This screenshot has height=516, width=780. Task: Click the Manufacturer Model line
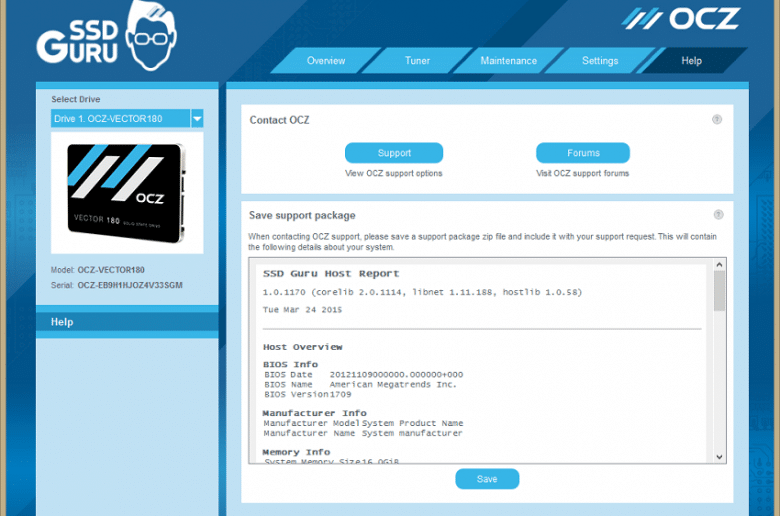(364, 423)
